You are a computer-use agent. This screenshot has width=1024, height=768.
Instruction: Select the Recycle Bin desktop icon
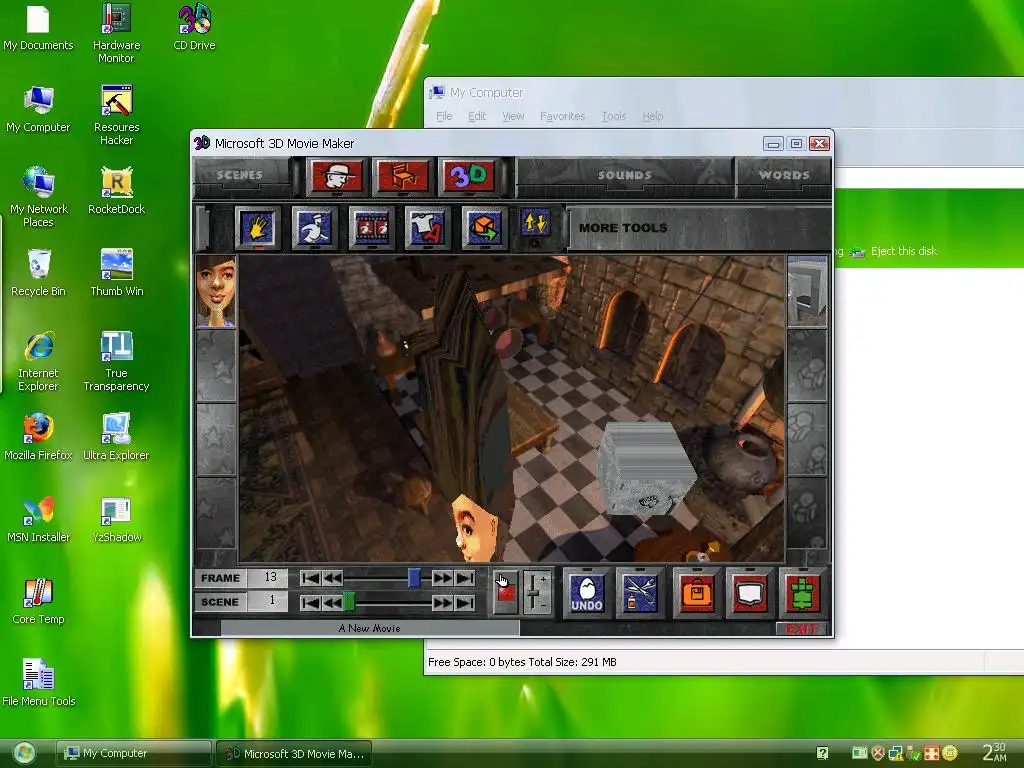click(39, 274)
